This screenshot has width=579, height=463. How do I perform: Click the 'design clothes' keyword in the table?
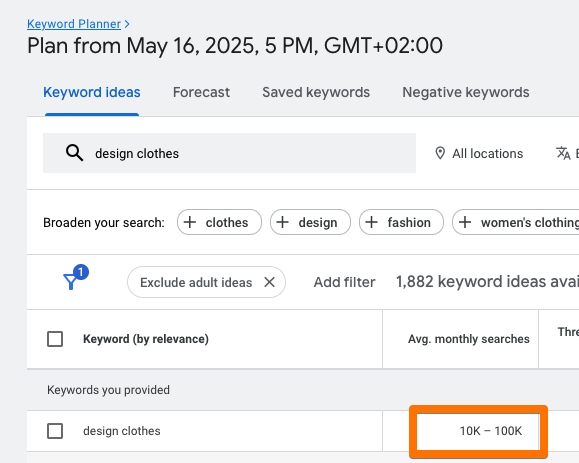pyautogui.click(x=121, y=431)
